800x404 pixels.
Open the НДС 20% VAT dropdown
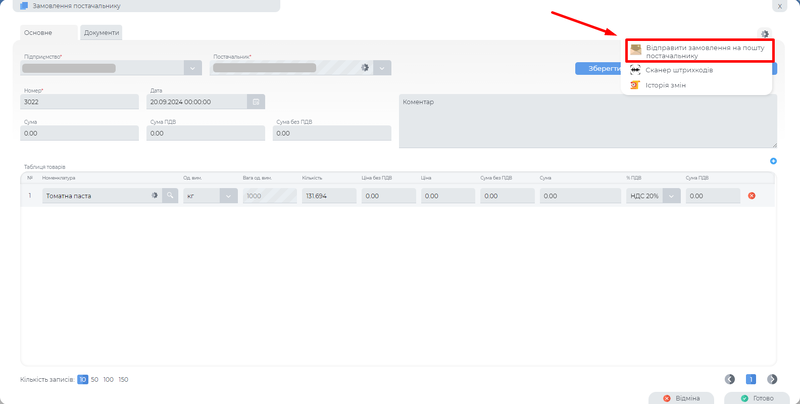tap(671, 196)
